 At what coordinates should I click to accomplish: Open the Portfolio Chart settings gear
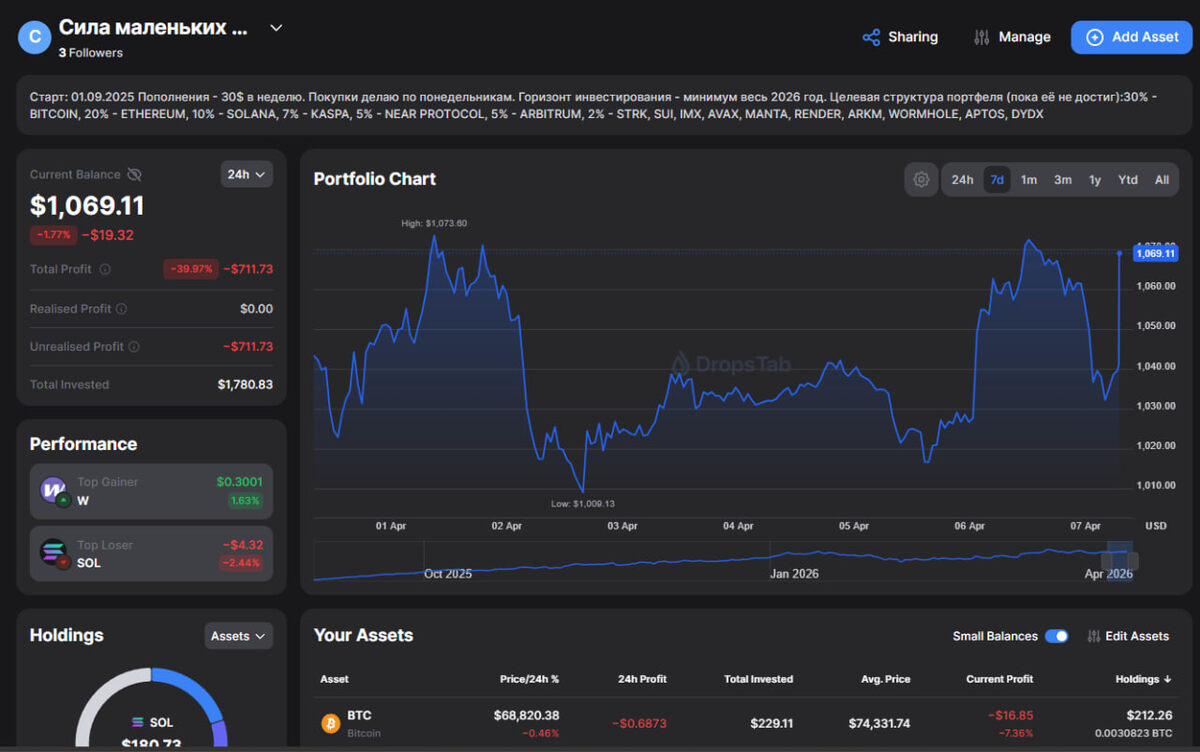coord(920,179)
